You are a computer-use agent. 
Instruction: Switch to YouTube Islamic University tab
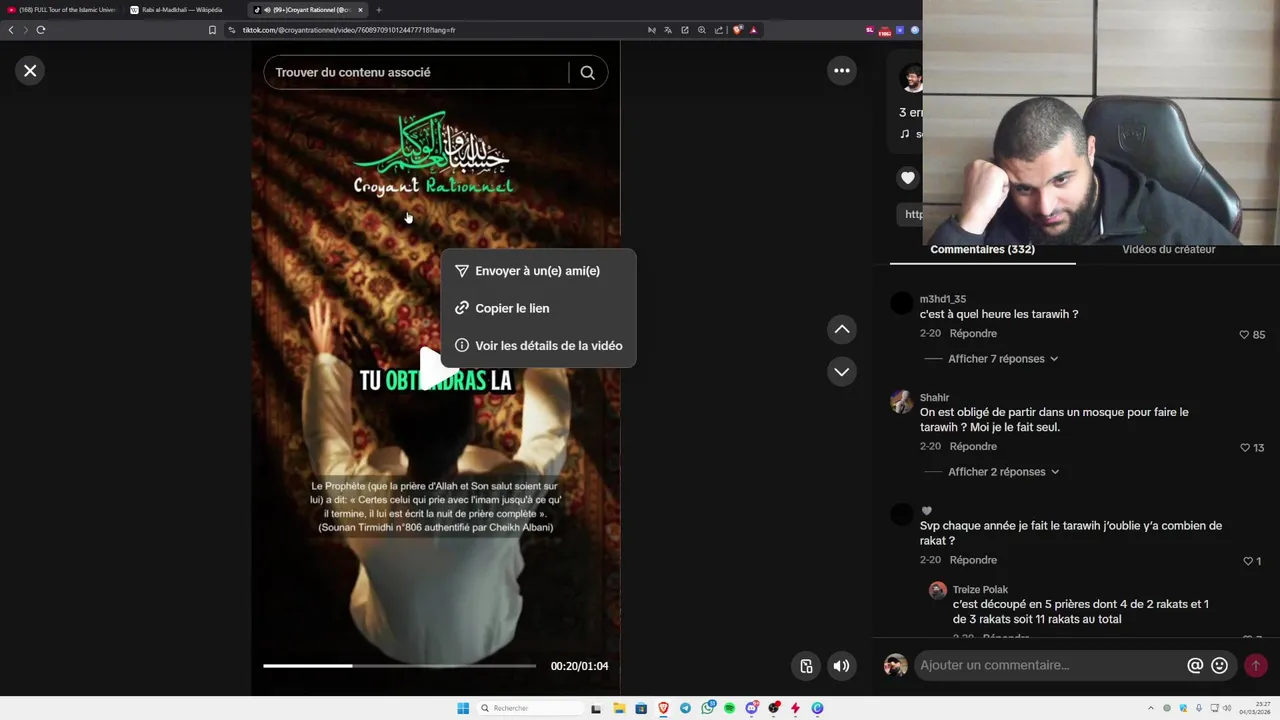click(62, 10)
